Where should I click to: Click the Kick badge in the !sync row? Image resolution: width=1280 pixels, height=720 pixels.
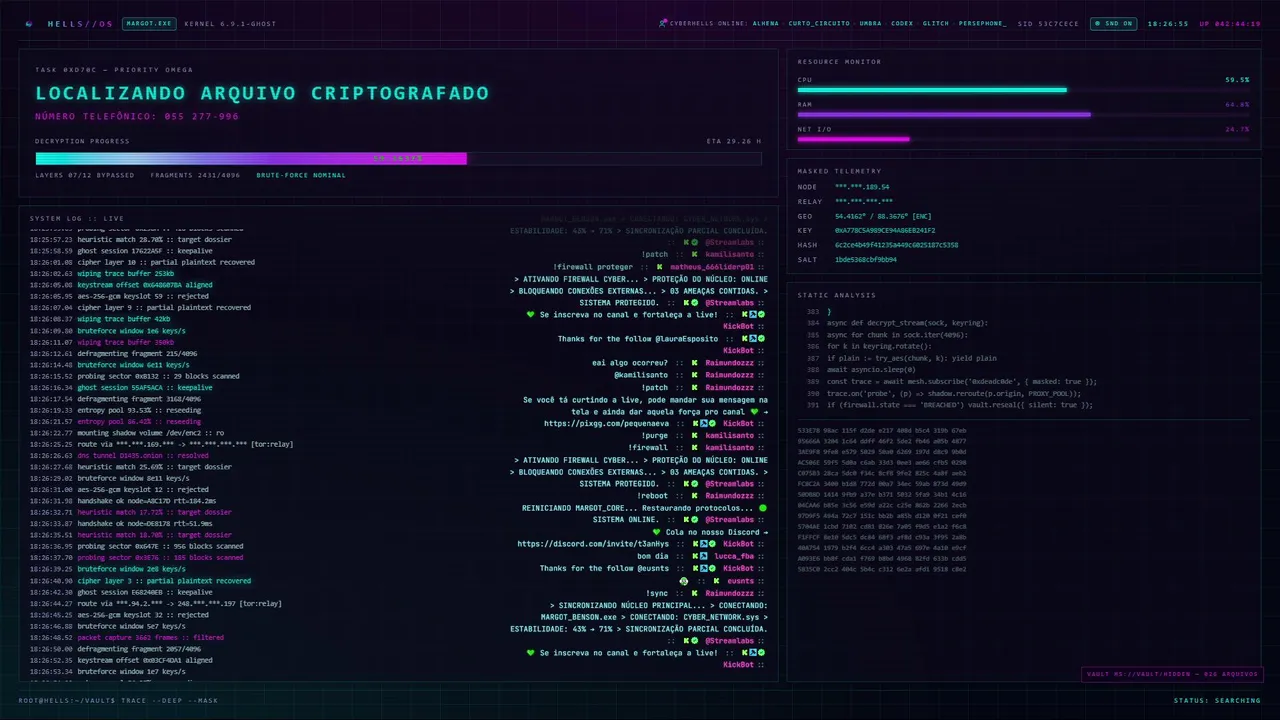(x=693, y=593)
